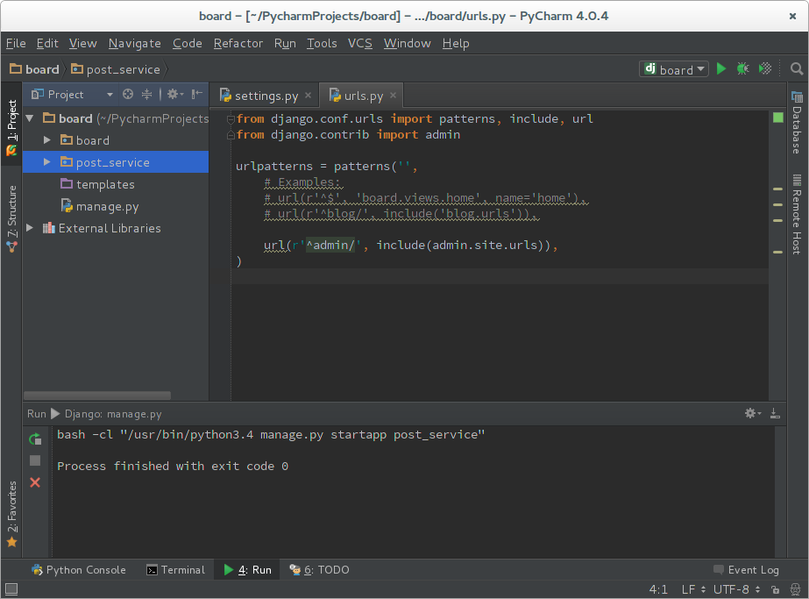
Task: Debug the board configuration with bug icon
Action: (742, 69)
